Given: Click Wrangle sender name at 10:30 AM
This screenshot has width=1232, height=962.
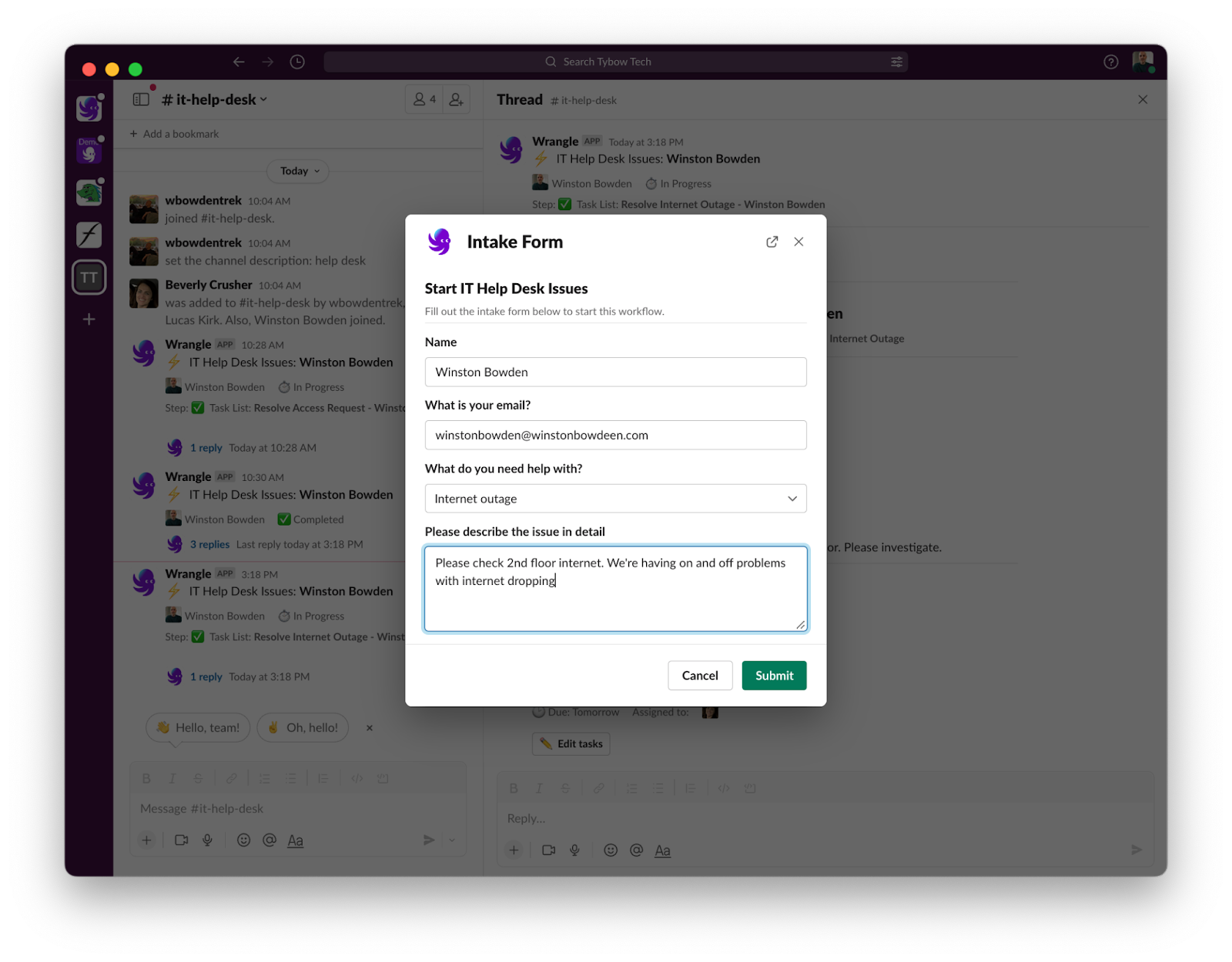Looking at the screenshot, I should [188, 476].
